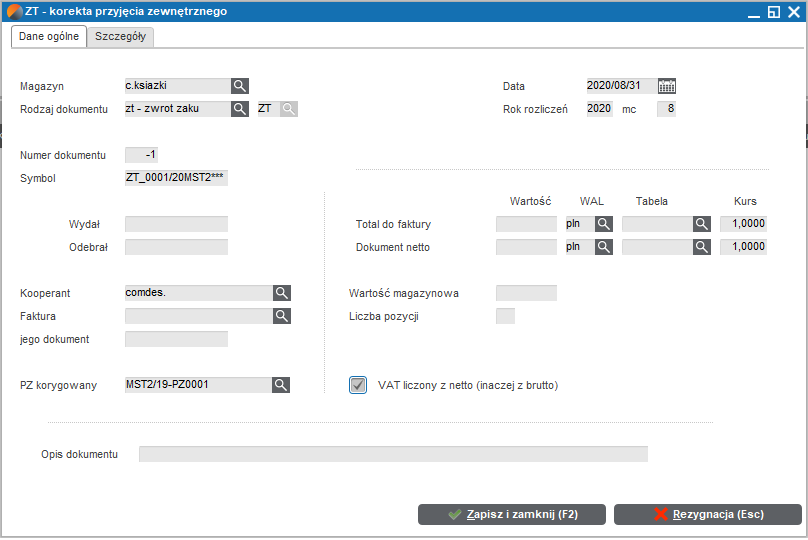Image resolution: width=808 pixels, height=540 pixels.
Task: Click Rezygnacja (Esc) button
Action: pyautogui.click(x=708, y=514)
